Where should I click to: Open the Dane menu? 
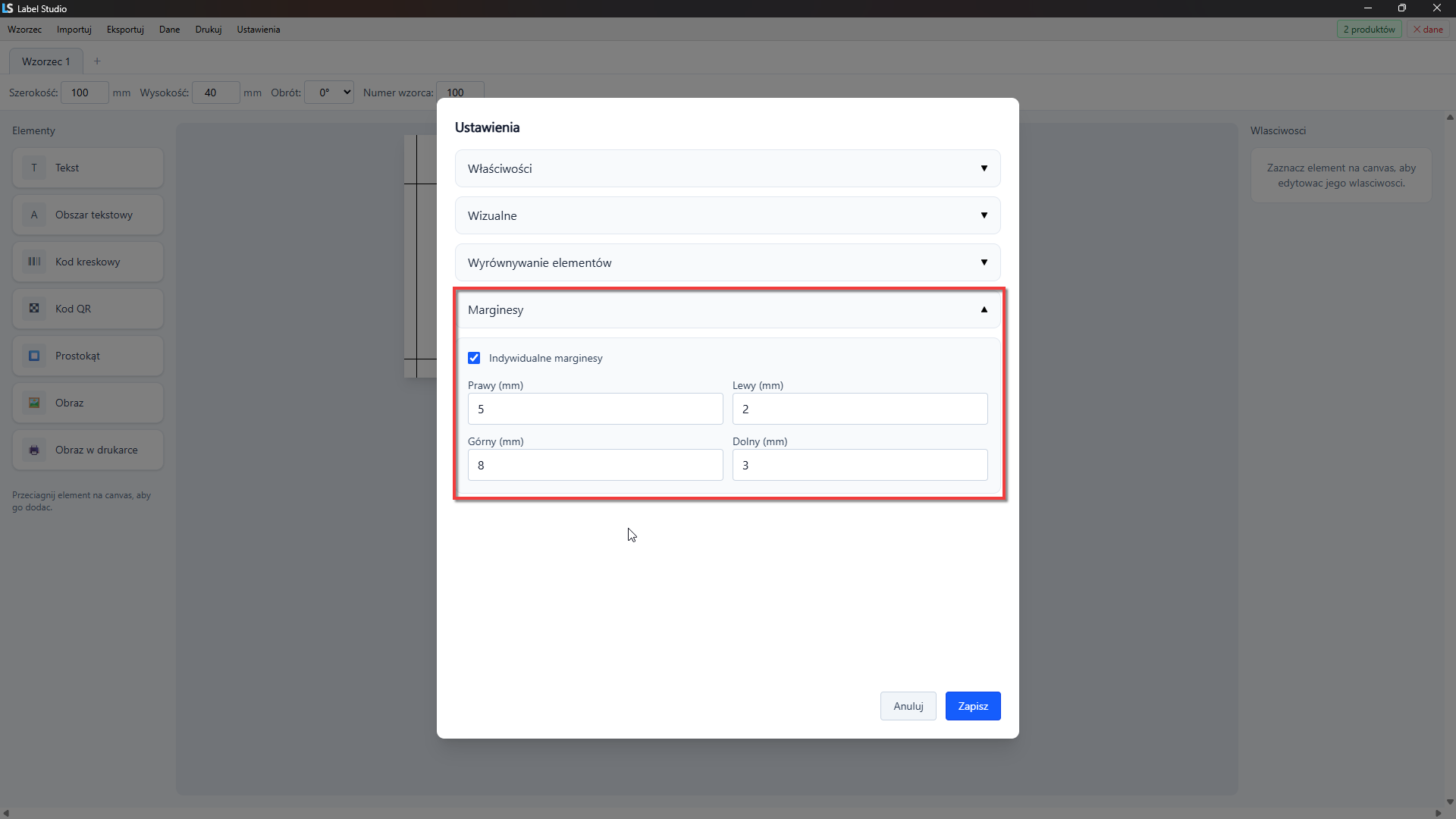click(169, 30)
